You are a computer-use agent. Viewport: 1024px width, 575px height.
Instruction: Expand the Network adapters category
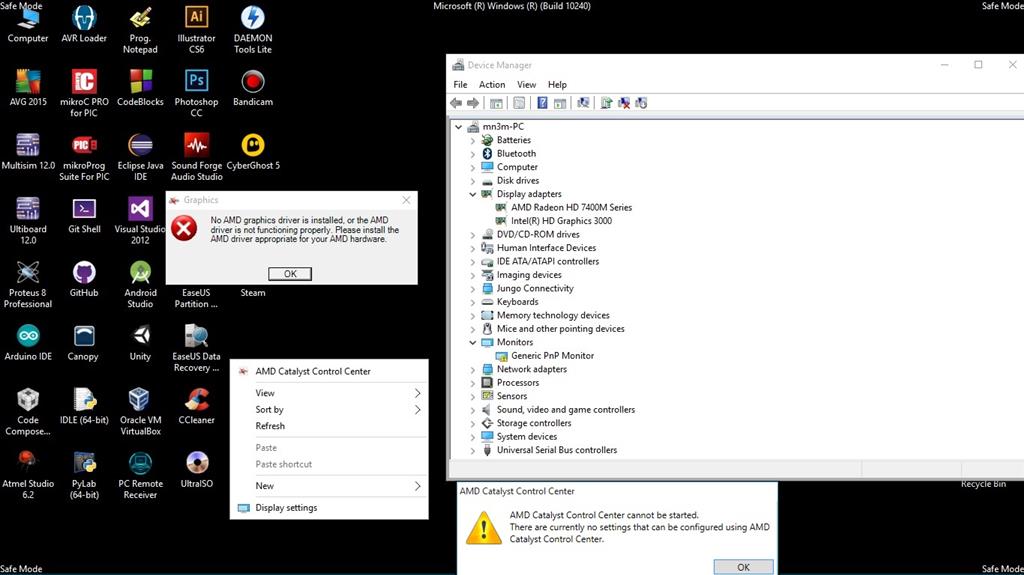pos(473,369)
